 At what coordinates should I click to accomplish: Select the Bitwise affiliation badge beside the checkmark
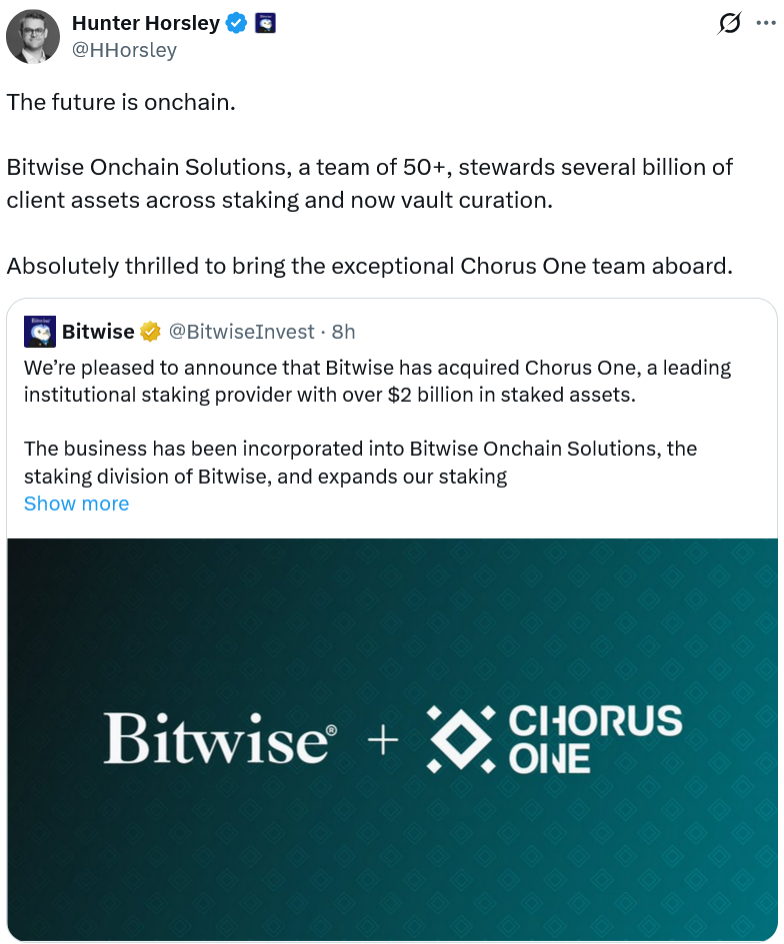pos(264,24)
